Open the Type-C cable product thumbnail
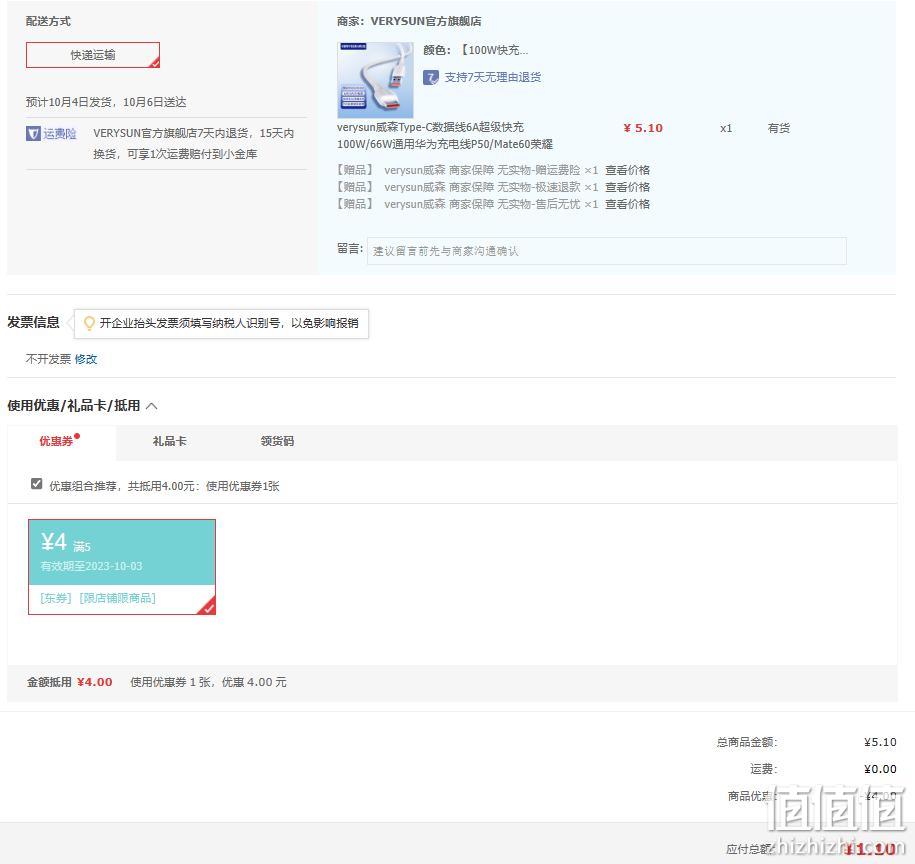This screenshot has height=864, width=915. (x=375, y=80)
